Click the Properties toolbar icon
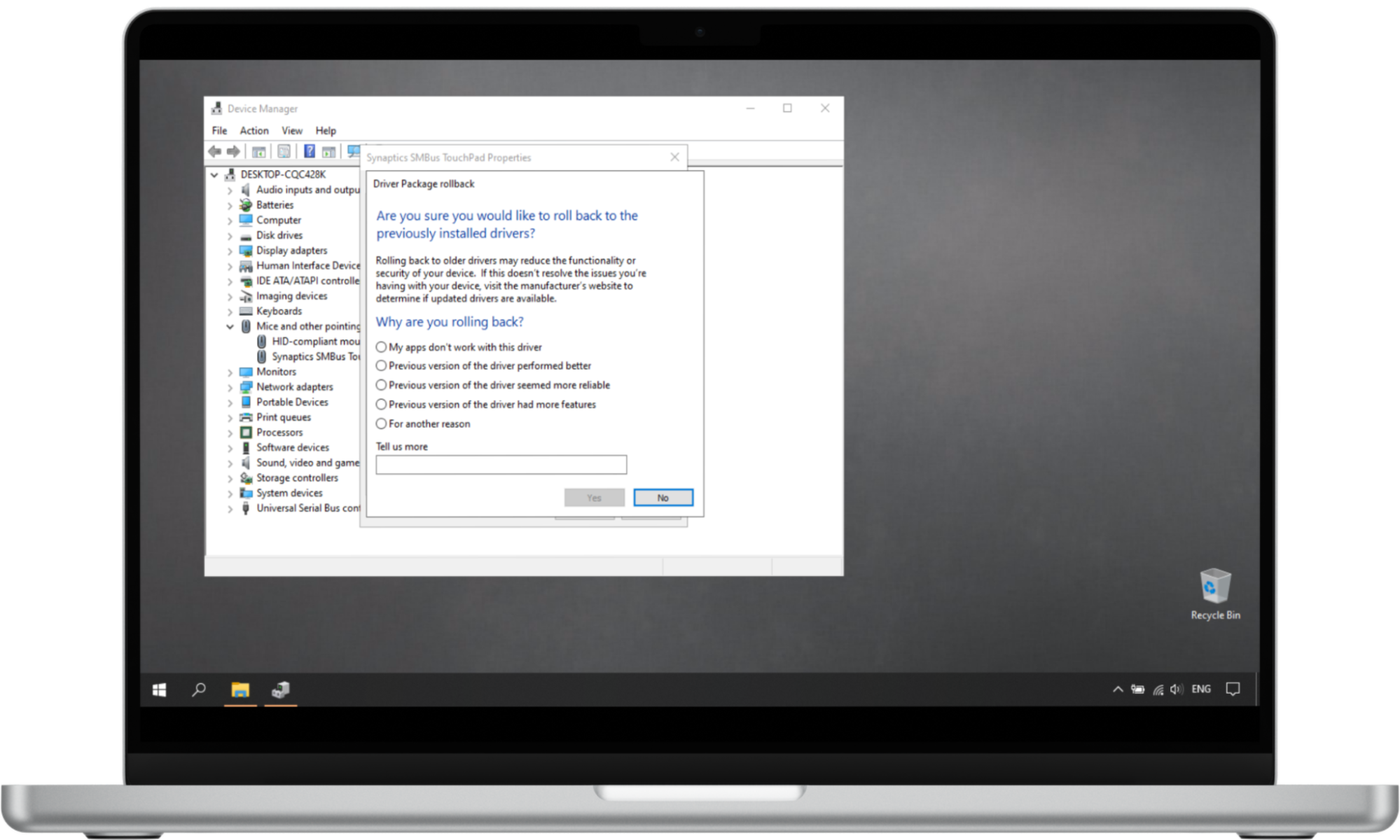Screen dimensions: 1400x840 coord(284,151)
